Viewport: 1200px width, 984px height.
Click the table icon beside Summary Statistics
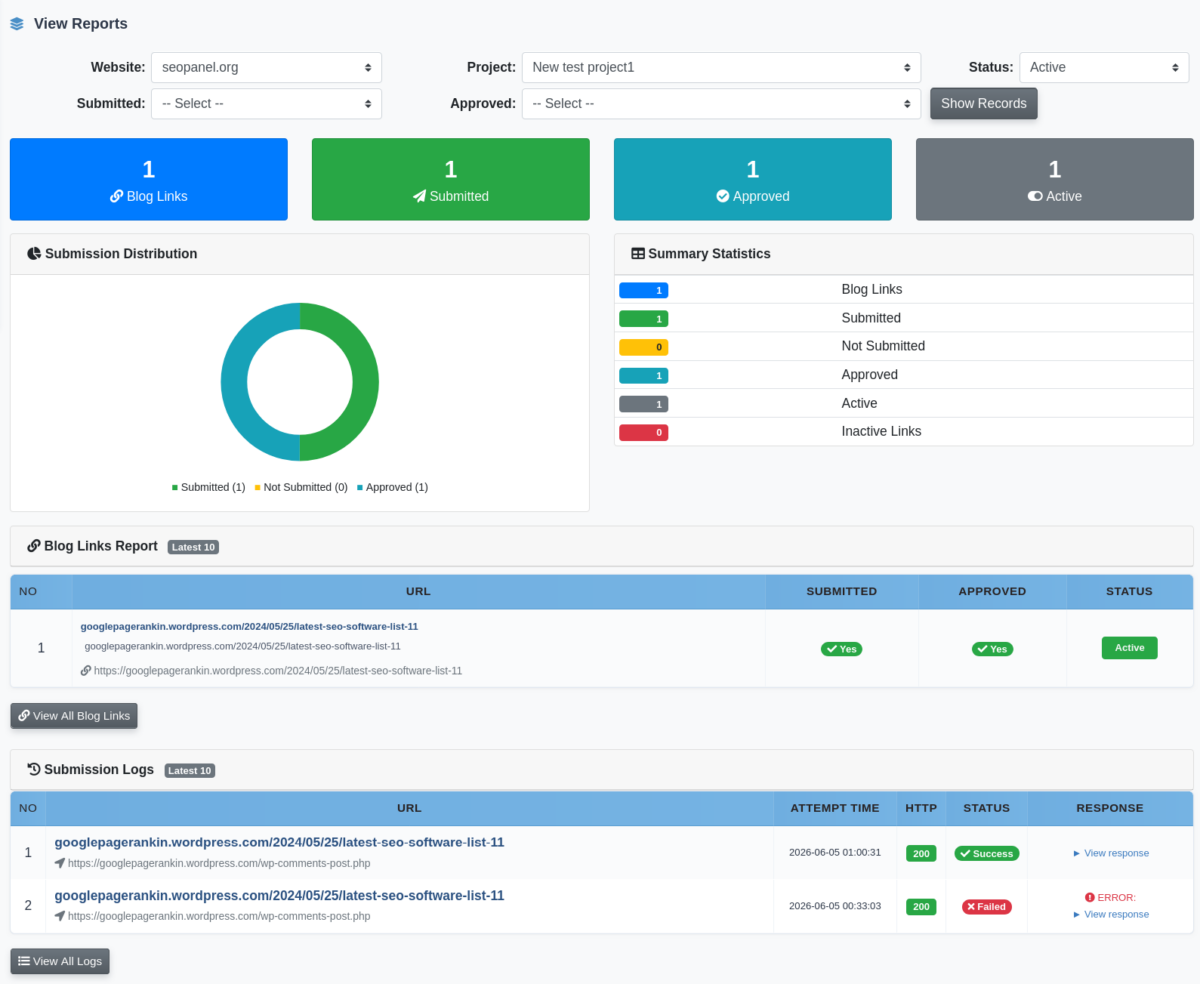click(x=638, y=254)
